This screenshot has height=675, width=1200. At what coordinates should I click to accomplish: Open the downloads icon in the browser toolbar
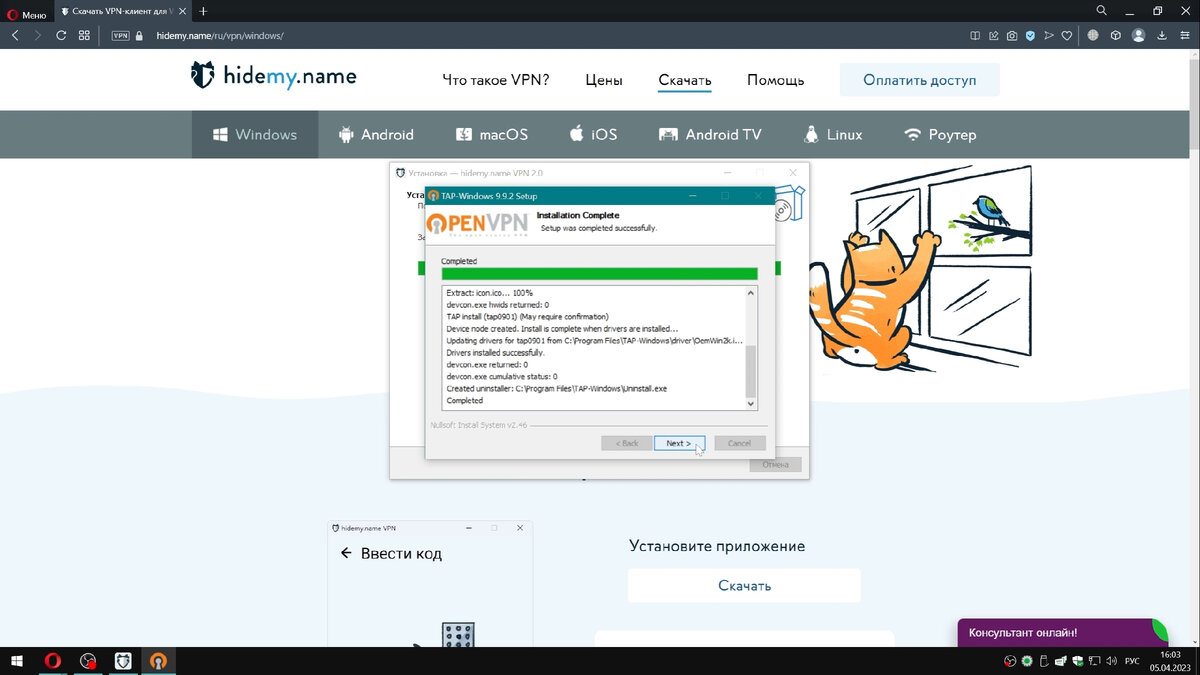click(x=1162, y=35)
